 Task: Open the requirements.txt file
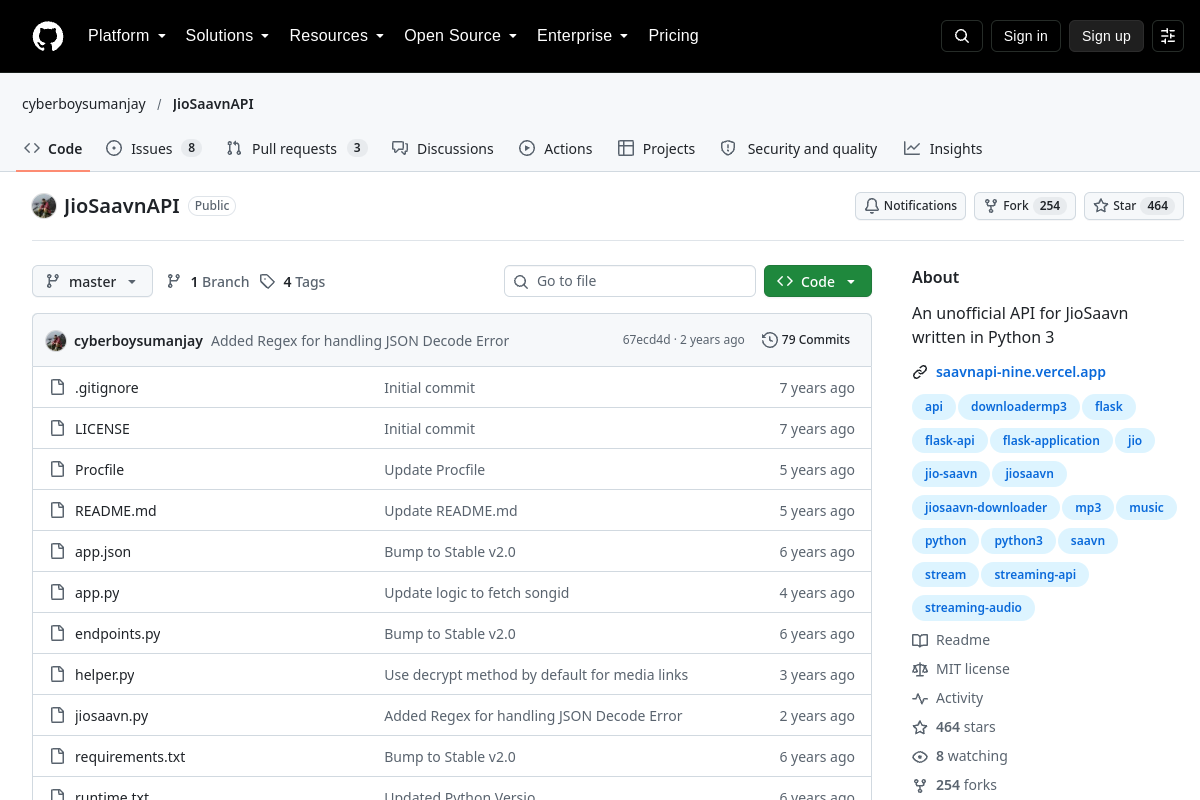point(130,757)
